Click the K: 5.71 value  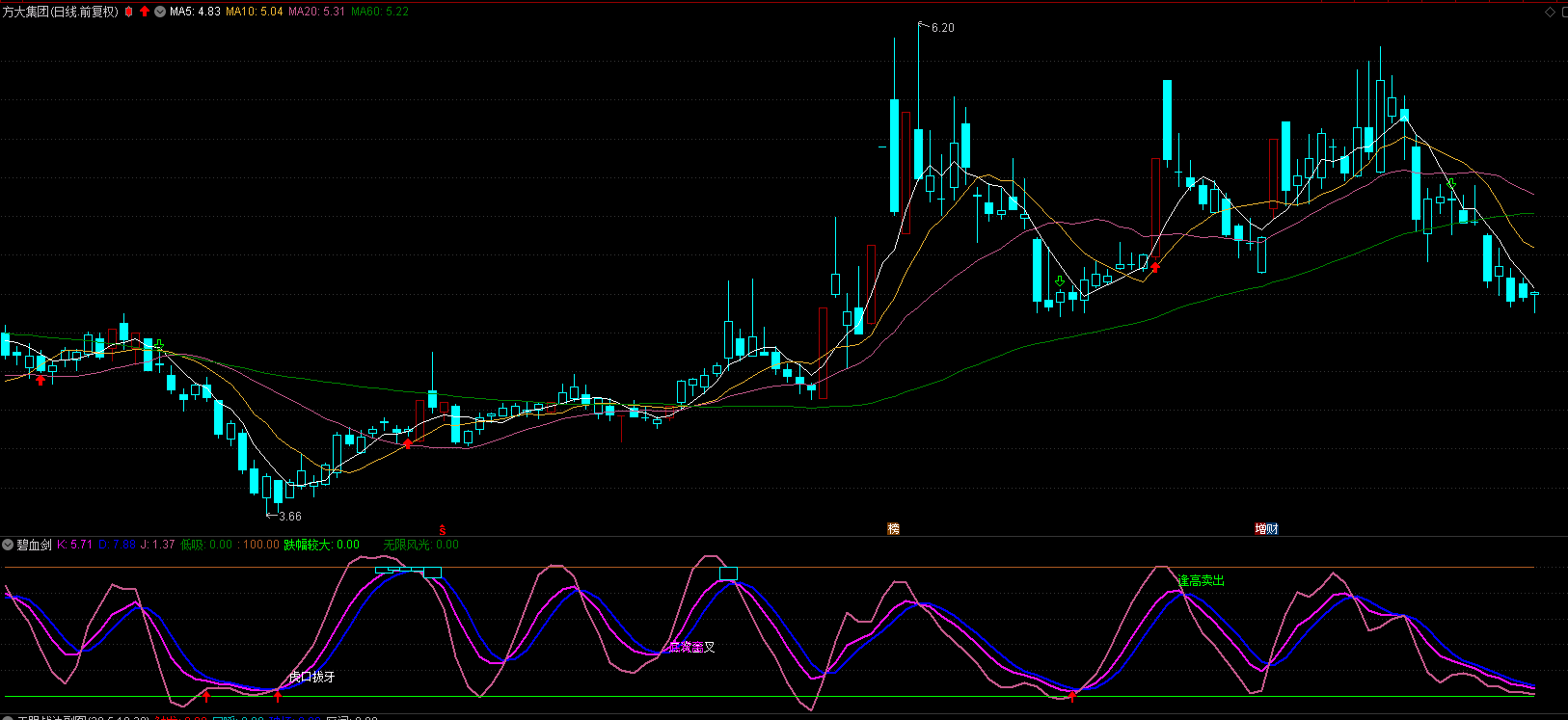click(74, 545)
